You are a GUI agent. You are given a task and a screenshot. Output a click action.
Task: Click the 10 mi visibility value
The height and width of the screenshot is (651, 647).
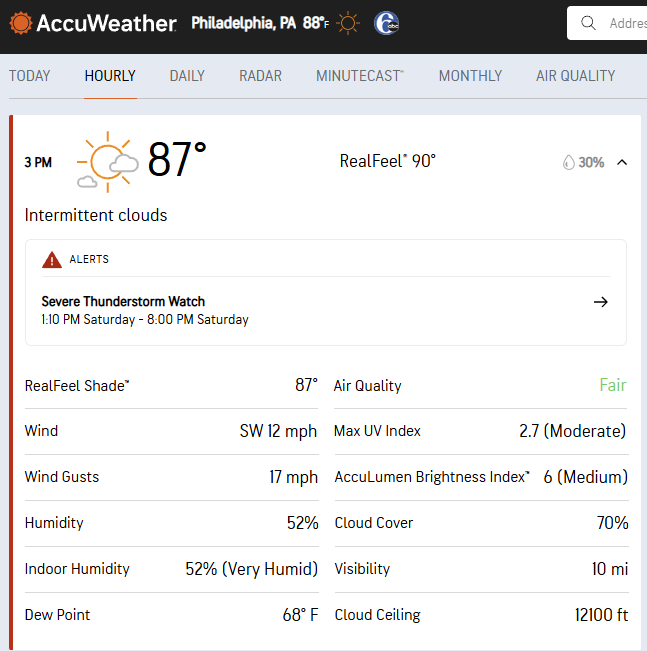click(x=610, y=569)
